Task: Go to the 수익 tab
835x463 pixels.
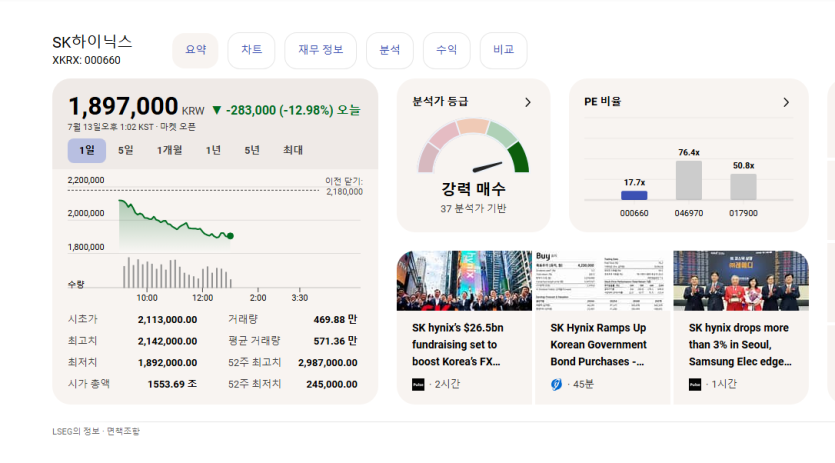Action: tap(446, 50)
